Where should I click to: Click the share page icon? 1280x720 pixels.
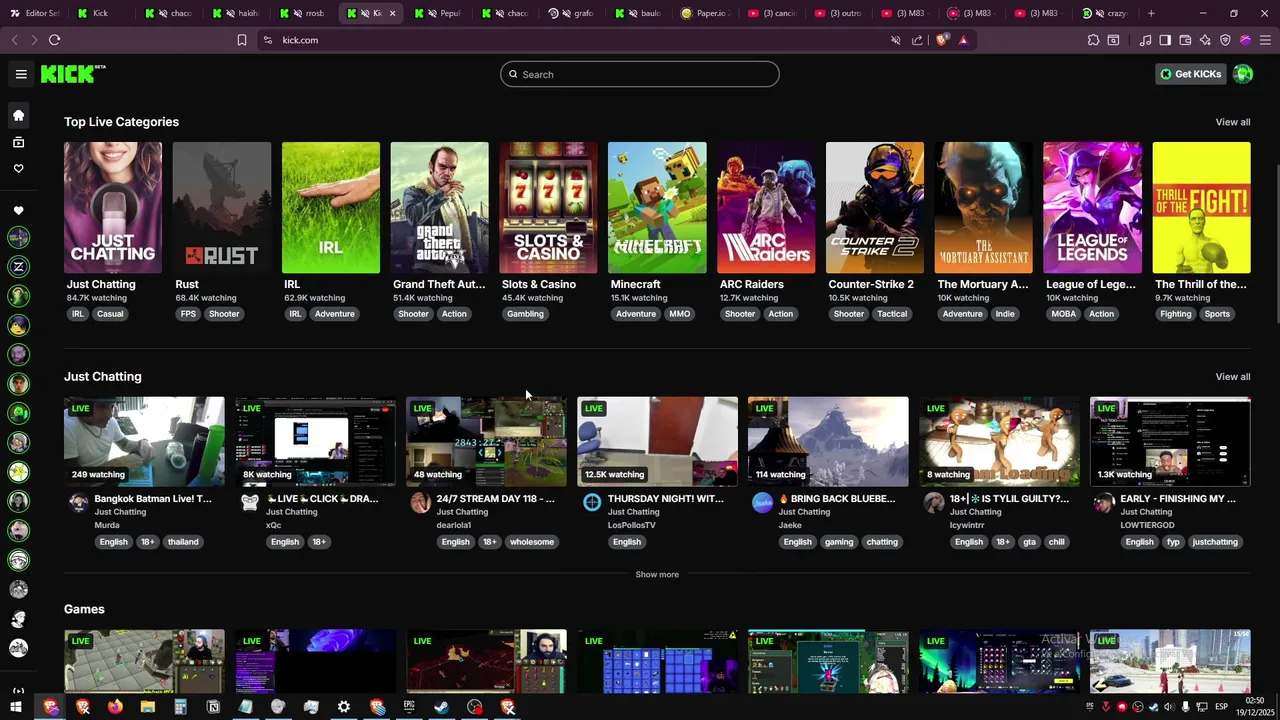point(917,40)
